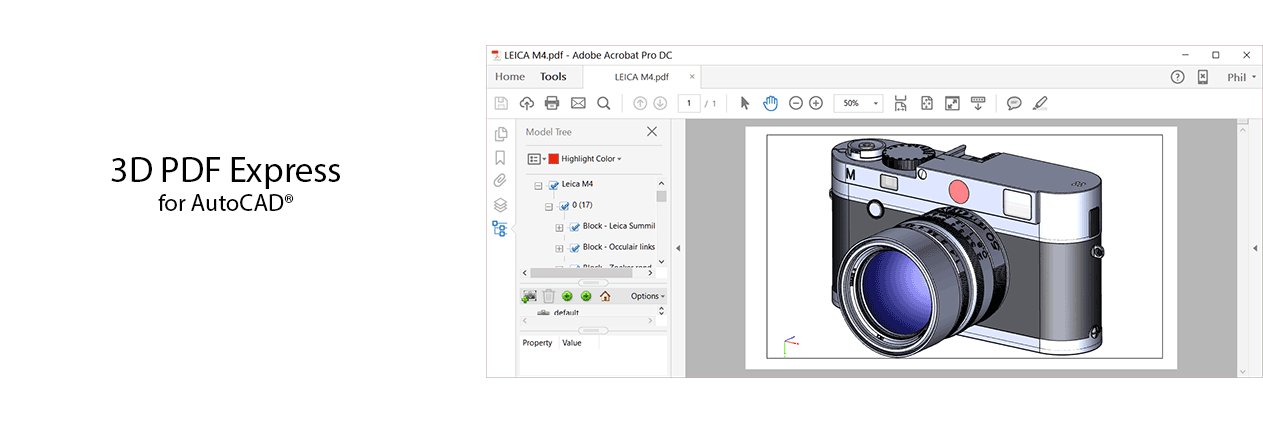Click the delete view trash icon

548,296
